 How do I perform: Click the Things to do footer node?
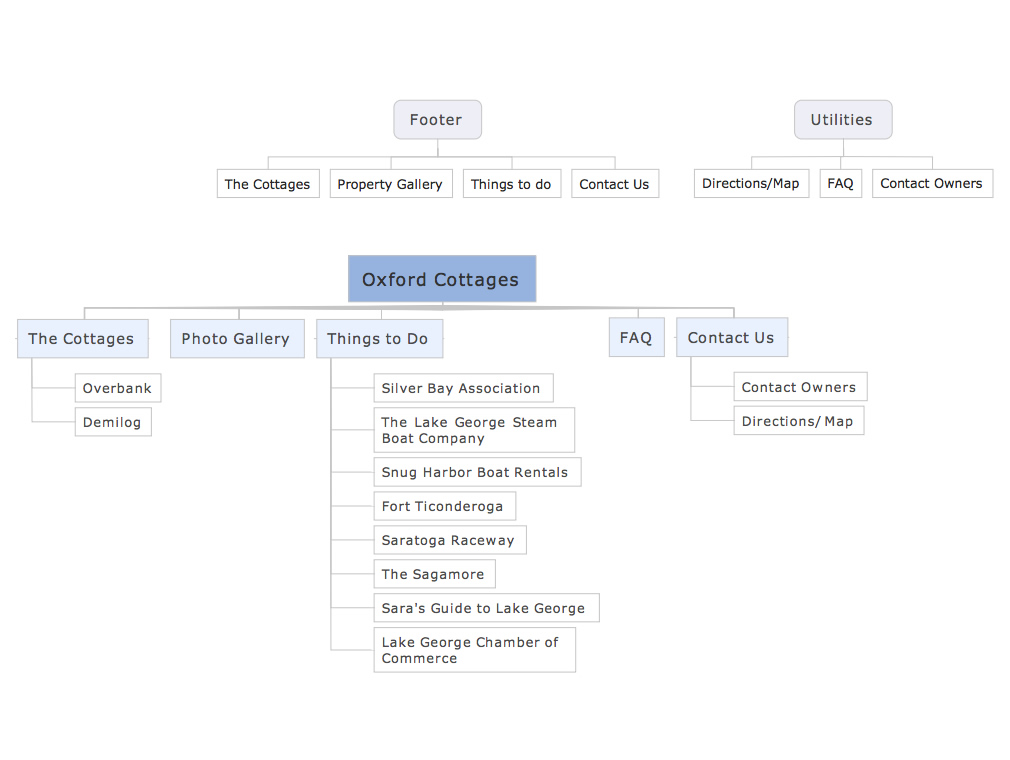click(511, 184)
